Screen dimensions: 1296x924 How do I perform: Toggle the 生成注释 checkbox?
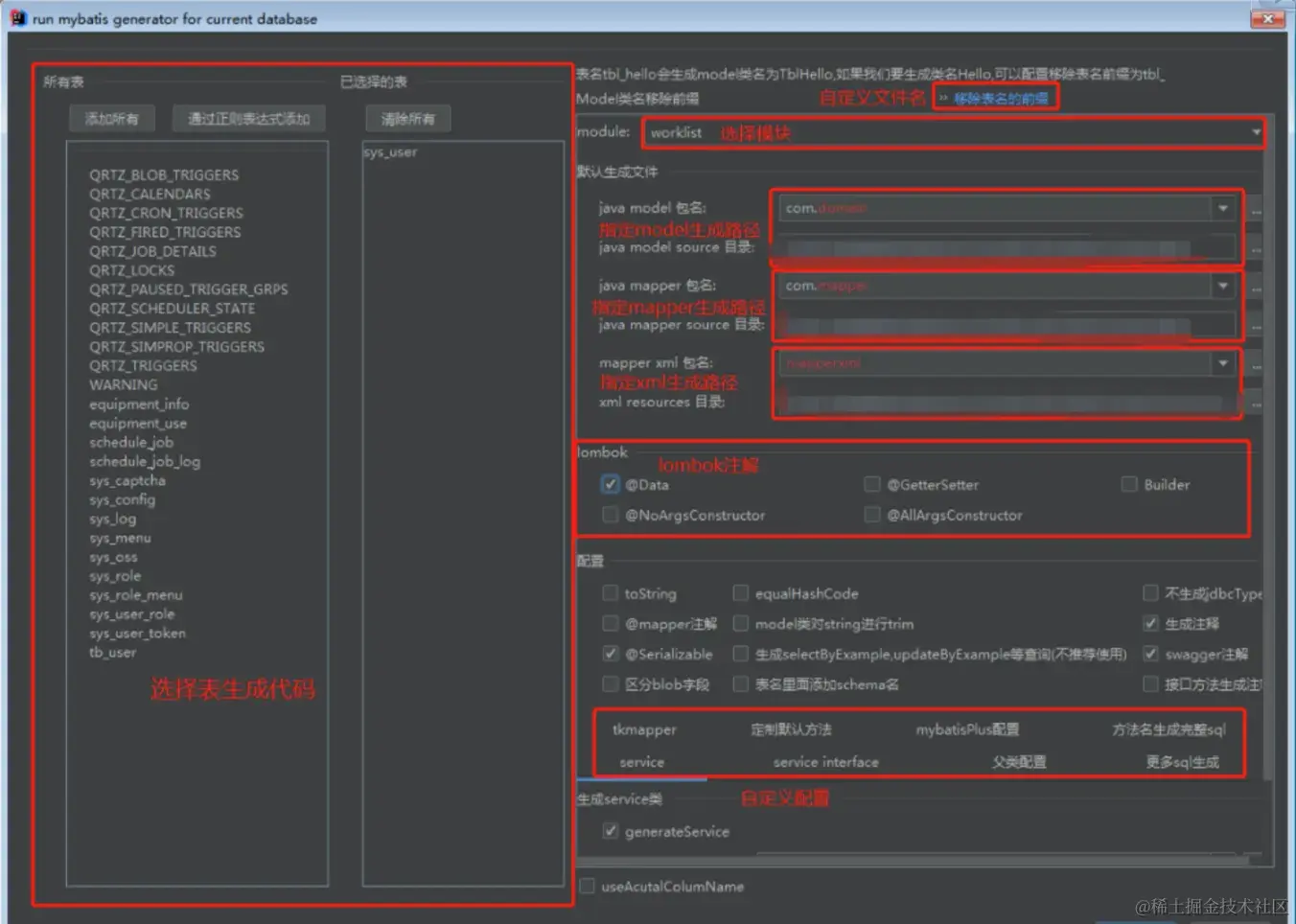point(1150,624)
